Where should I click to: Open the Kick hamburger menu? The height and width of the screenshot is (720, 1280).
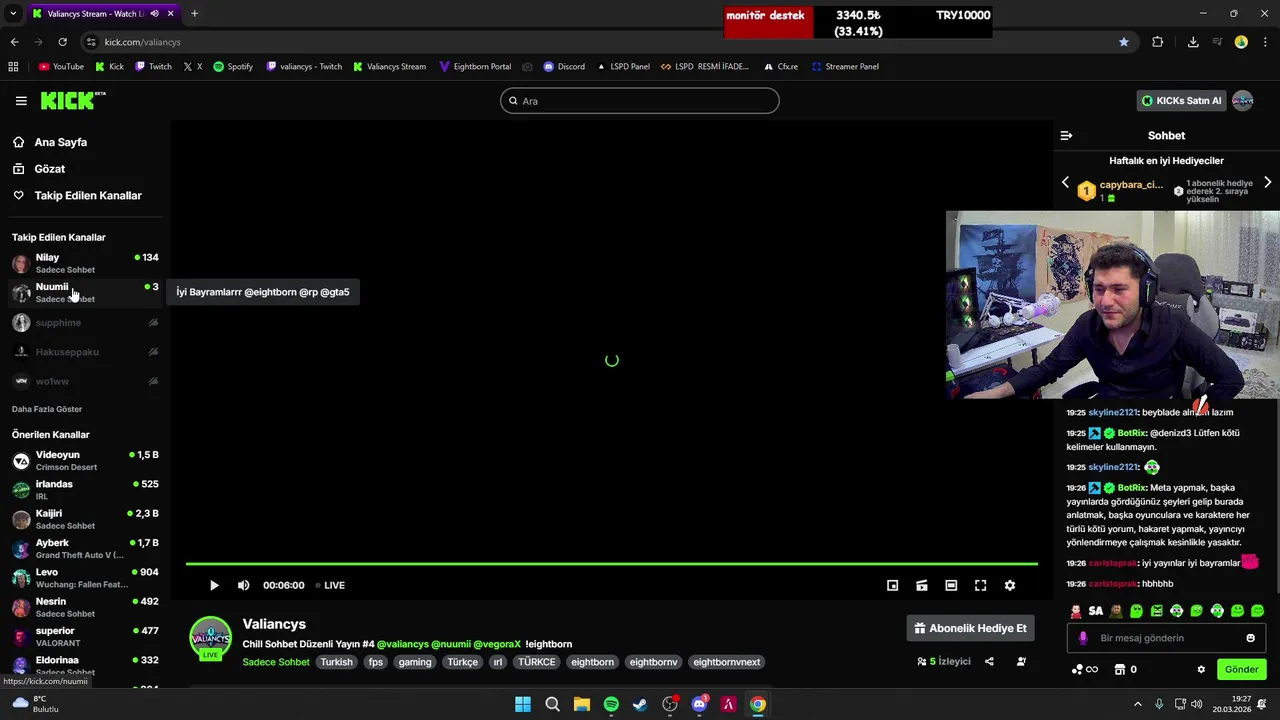coord(21,101)
